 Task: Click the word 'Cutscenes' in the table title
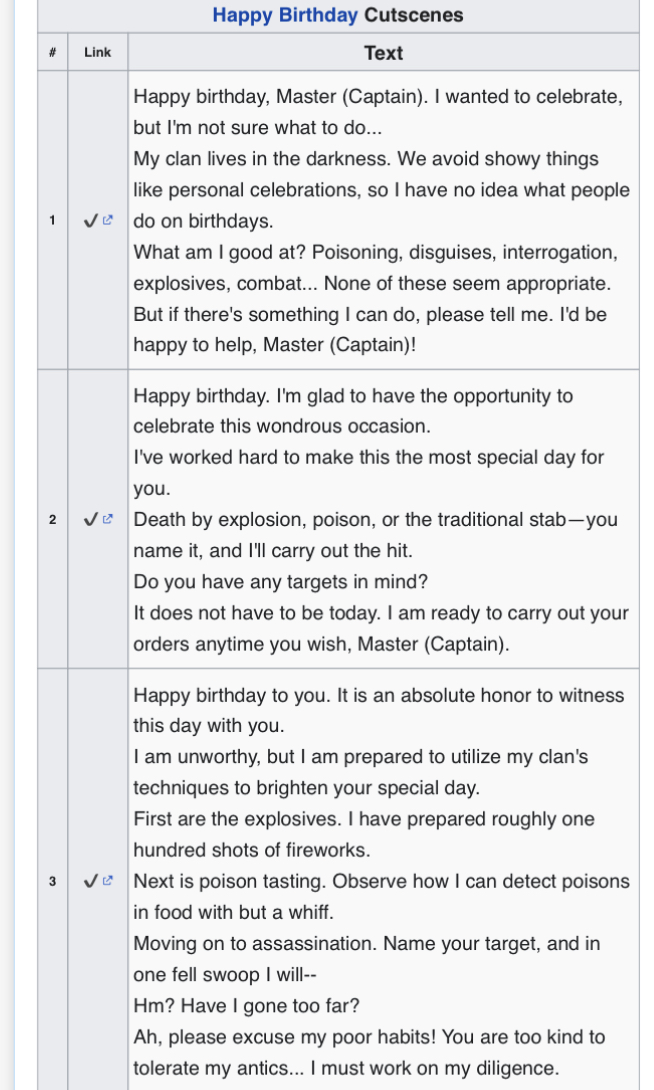(x=413, y=15)
